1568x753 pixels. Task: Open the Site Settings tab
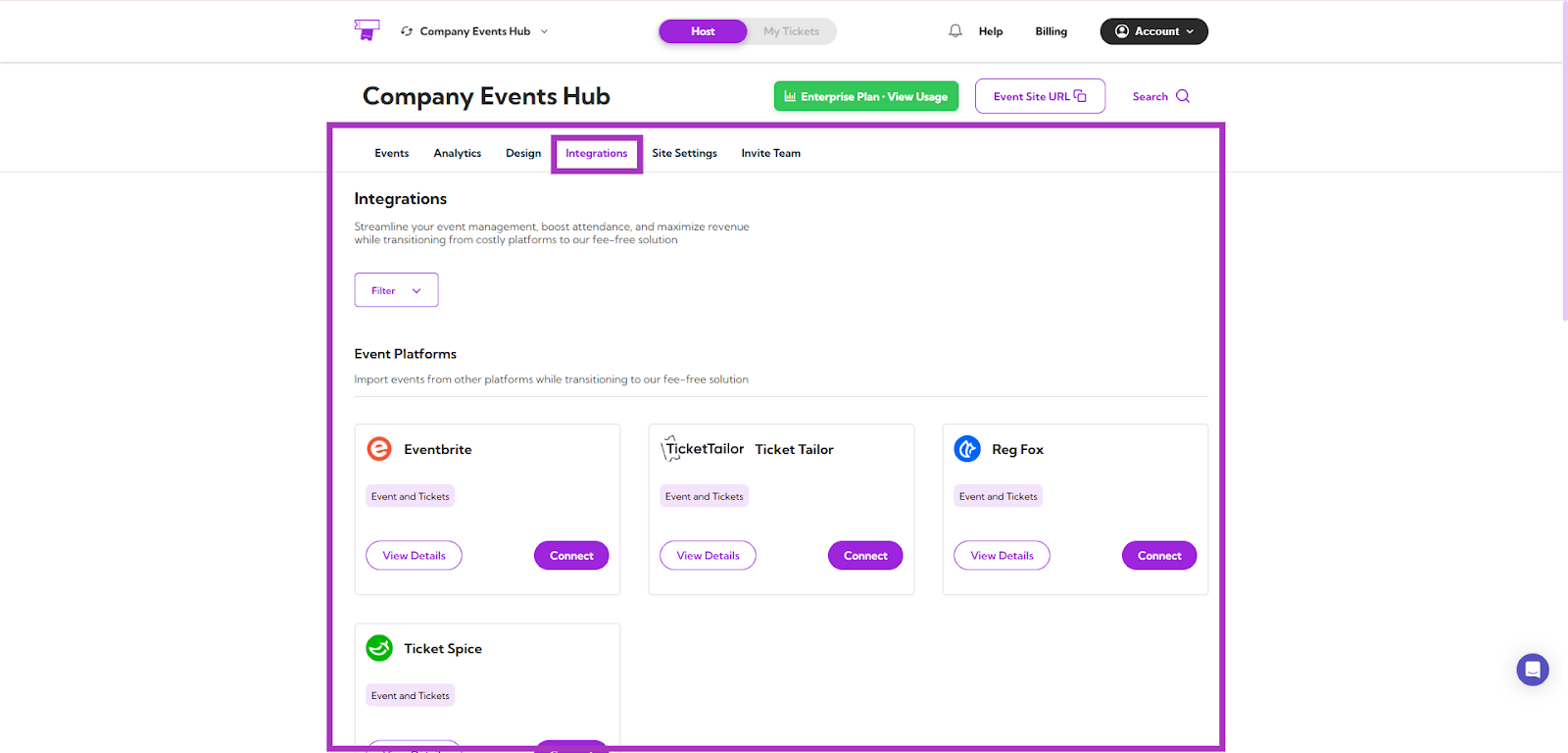684,153
